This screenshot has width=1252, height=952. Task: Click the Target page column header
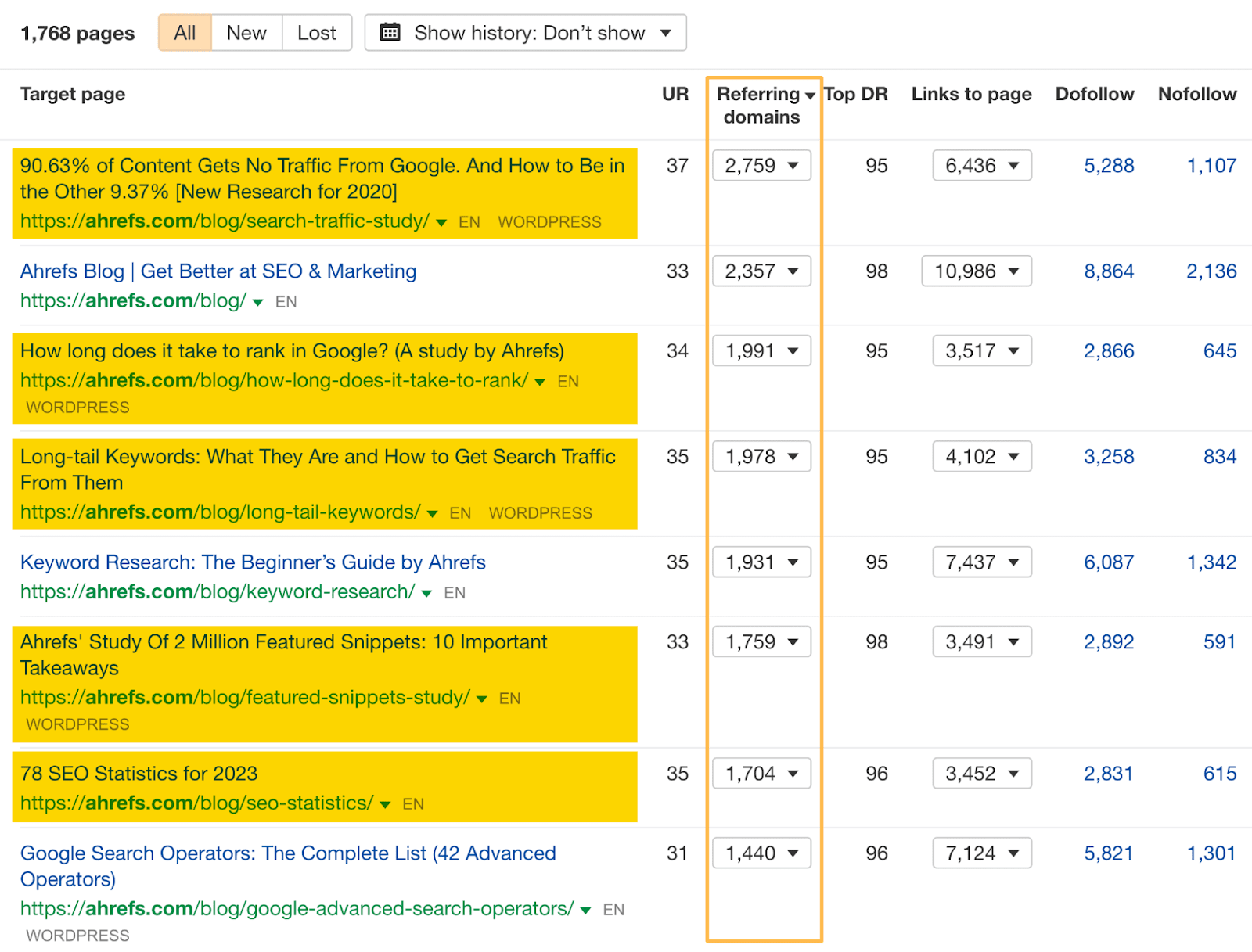point(72,94)
